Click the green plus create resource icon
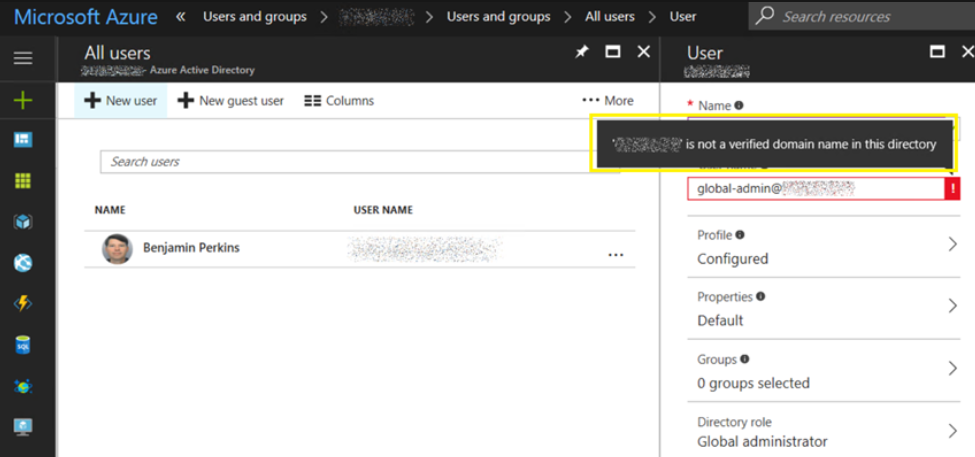The width and height of the screenshot is (975, 457). pos(22,100)
